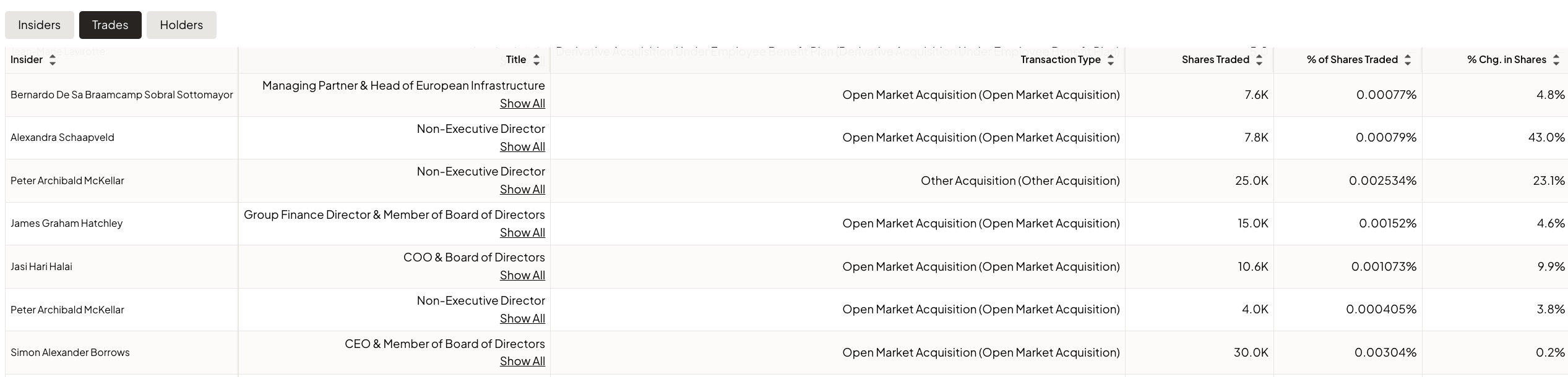Click shares traded value 10.6K
This screenshot has width=1568, height=377.
(1253, 266)
